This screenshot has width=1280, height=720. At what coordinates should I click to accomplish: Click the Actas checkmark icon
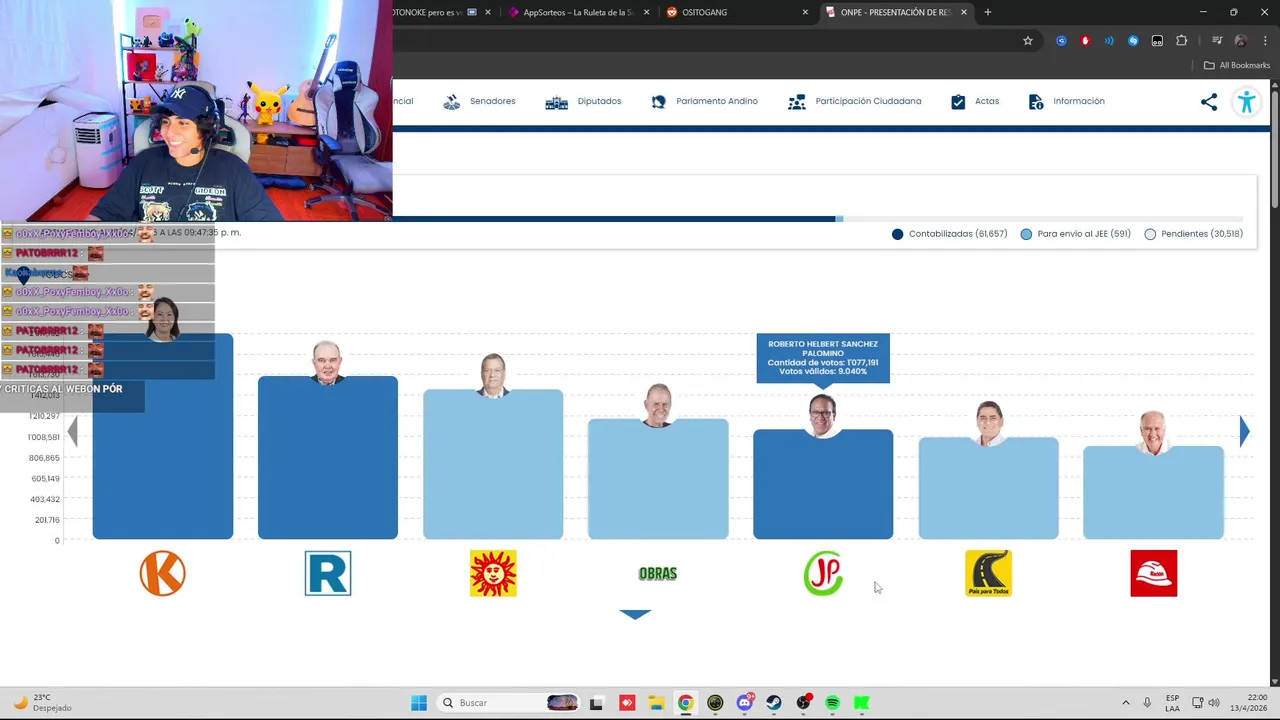[958, 102]
